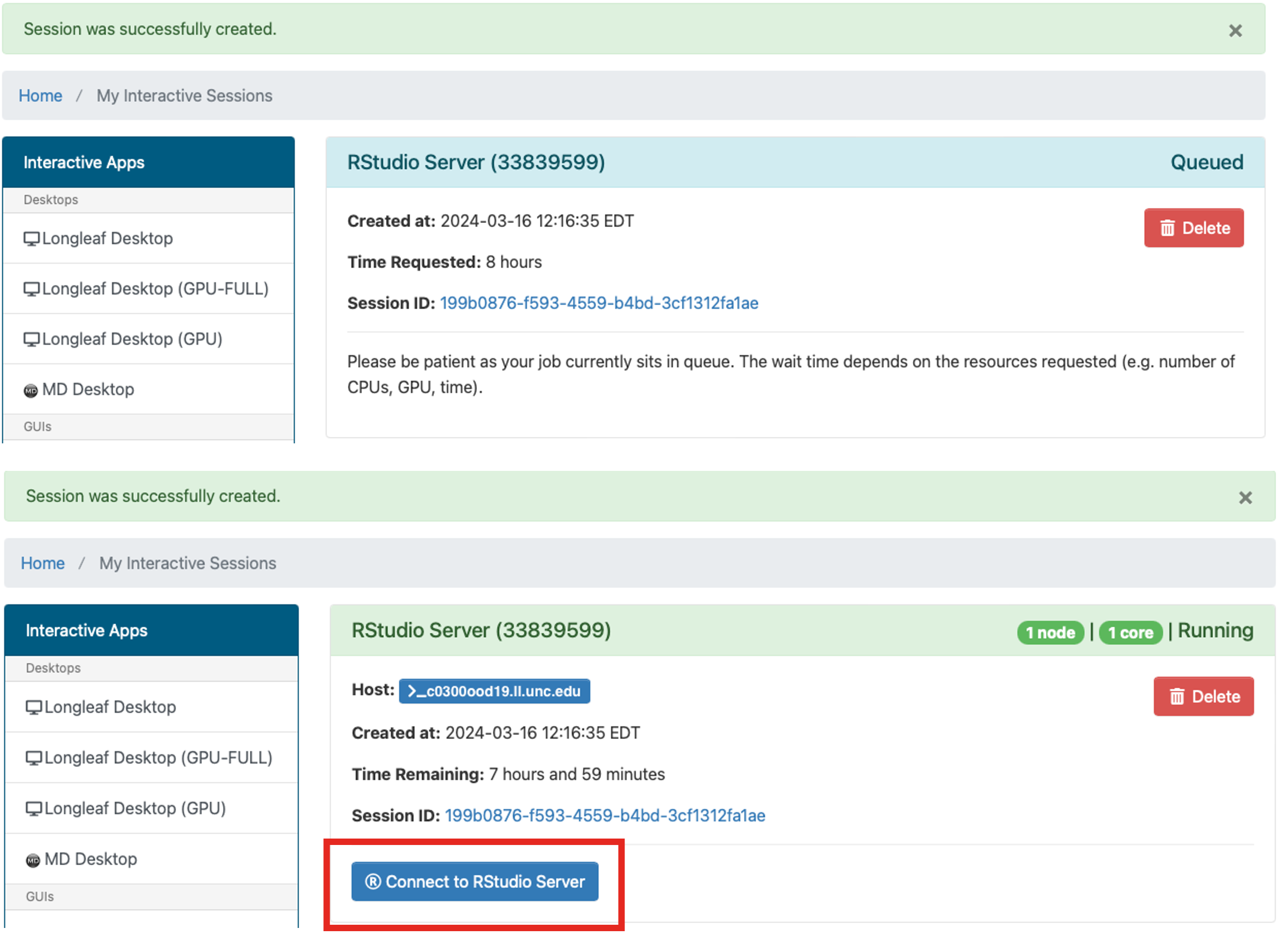Click the 'Time Remaining: 7 hours and 59 minutes' text
The width and height of the screenshot is (1288, 933).
coord(509,774)
